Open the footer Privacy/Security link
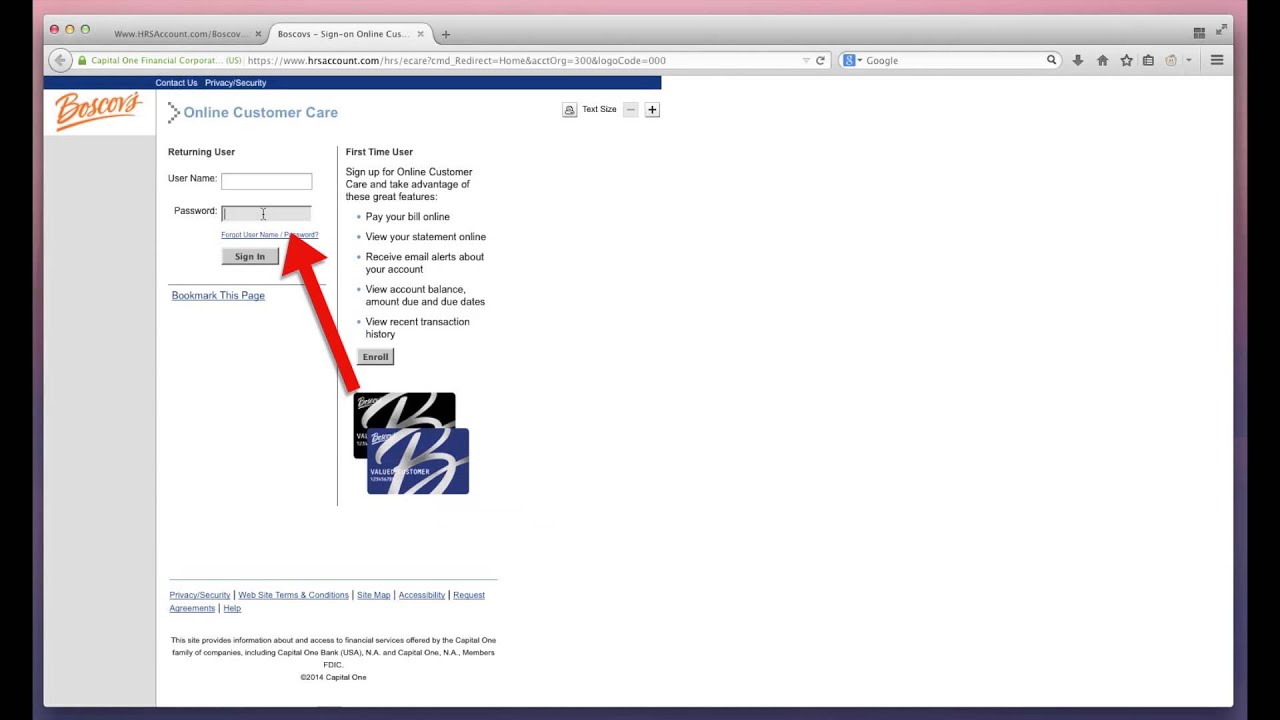Viewport: 1280px width, 720px height. [199, 595]
